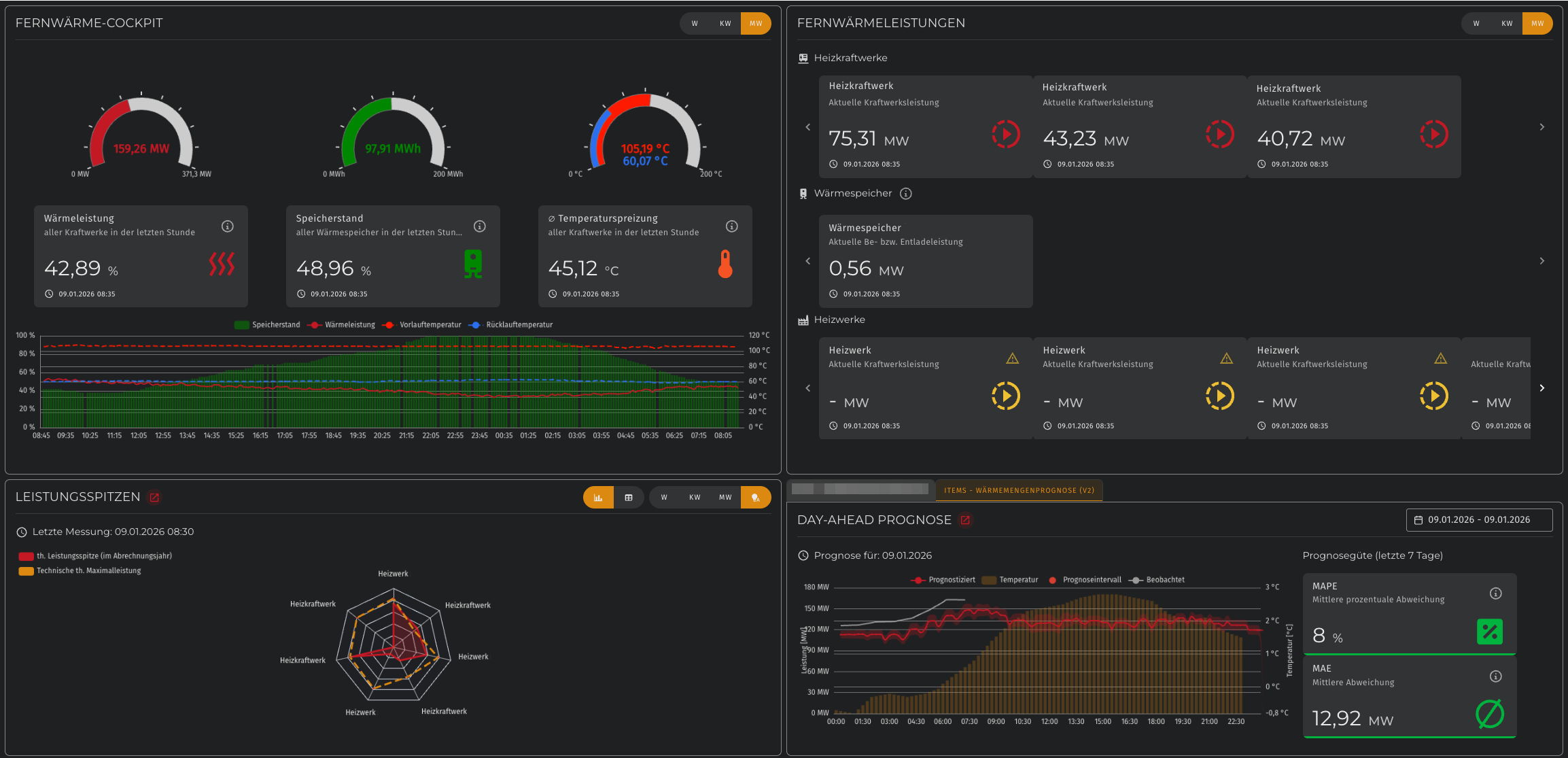Click left chevron in Wärmespeicher row
The height and width of the screenshot is (758, 1568).
click(807, 261)
